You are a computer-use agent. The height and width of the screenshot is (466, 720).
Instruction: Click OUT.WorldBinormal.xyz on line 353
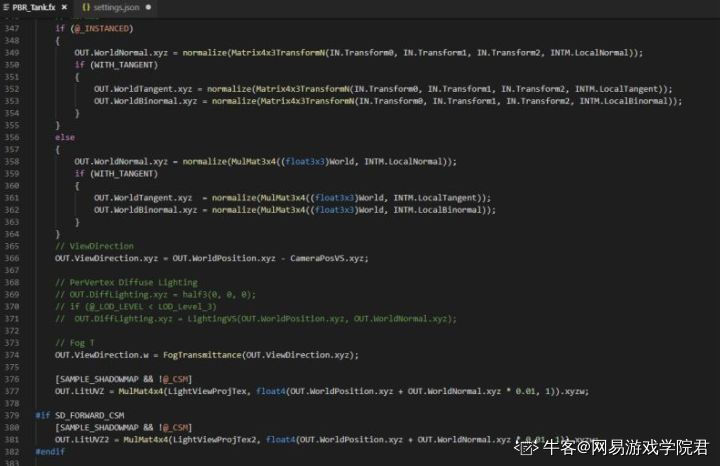coord(146,101)
